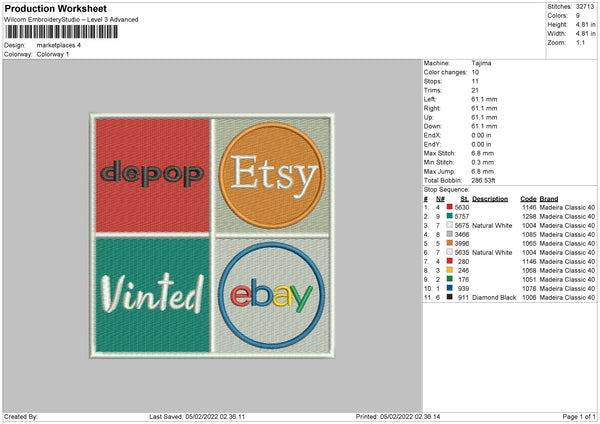
Task: Click the code '1298' in row 2
Action: coord(529,216)
